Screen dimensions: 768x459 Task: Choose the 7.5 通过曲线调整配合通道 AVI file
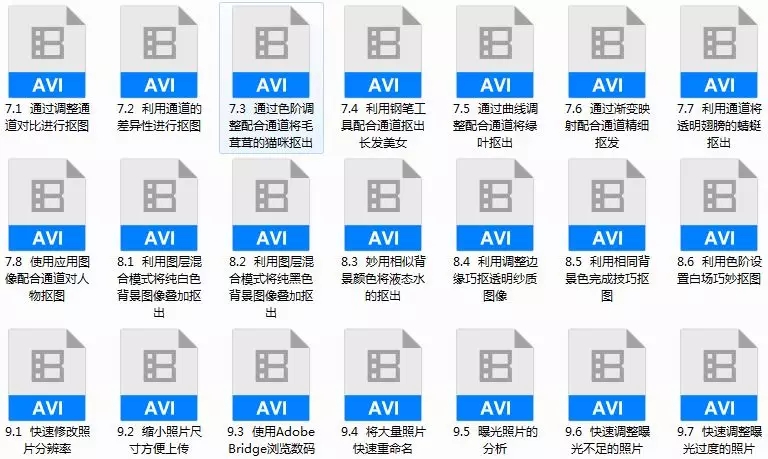(495, 52)
